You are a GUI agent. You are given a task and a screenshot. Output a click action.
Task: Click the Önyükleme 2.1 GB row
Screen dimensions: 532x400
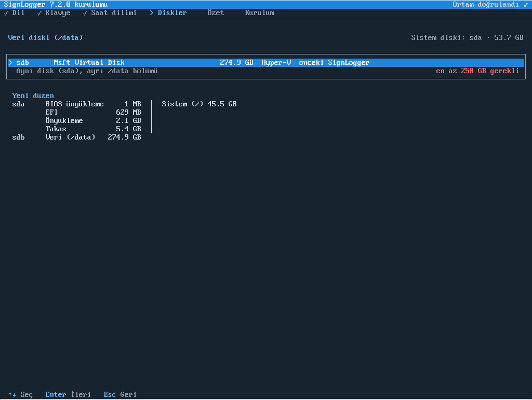tap(93, 120)
